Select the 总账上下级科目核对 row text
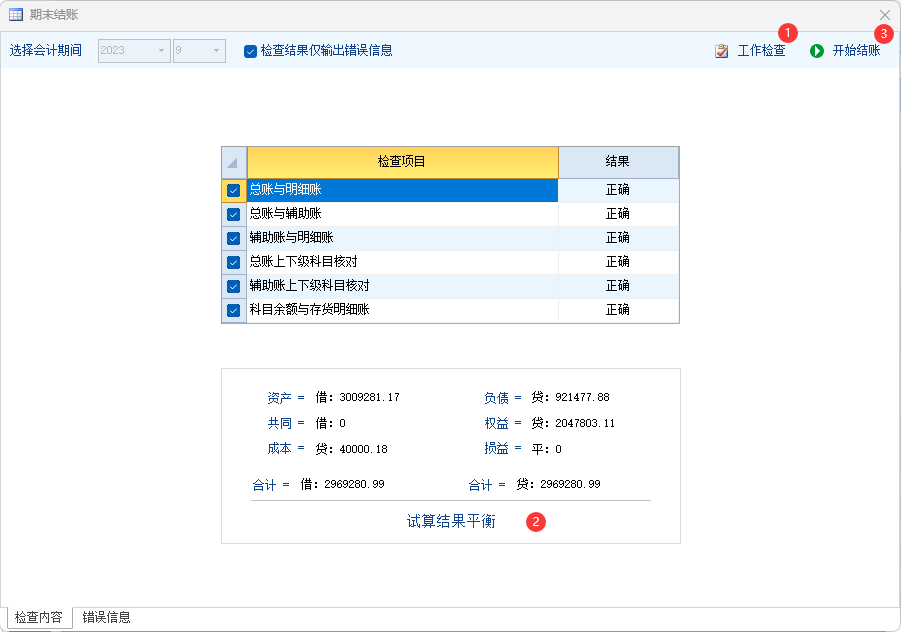 coord(303,262)
